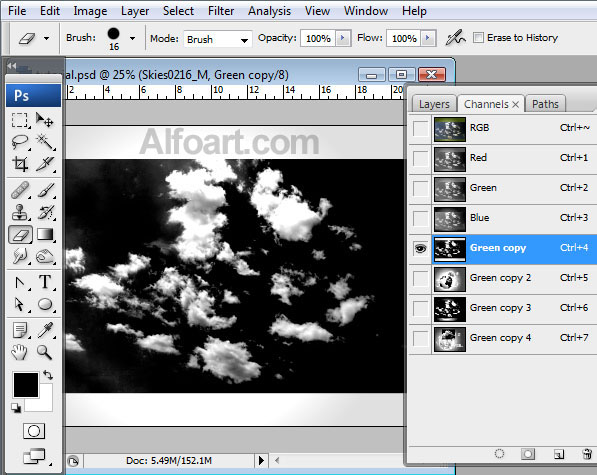Image resolution: width=597 pixels, height=475 pixels.
Task: Switch to the Layers tab
Action: coord(434,104)
